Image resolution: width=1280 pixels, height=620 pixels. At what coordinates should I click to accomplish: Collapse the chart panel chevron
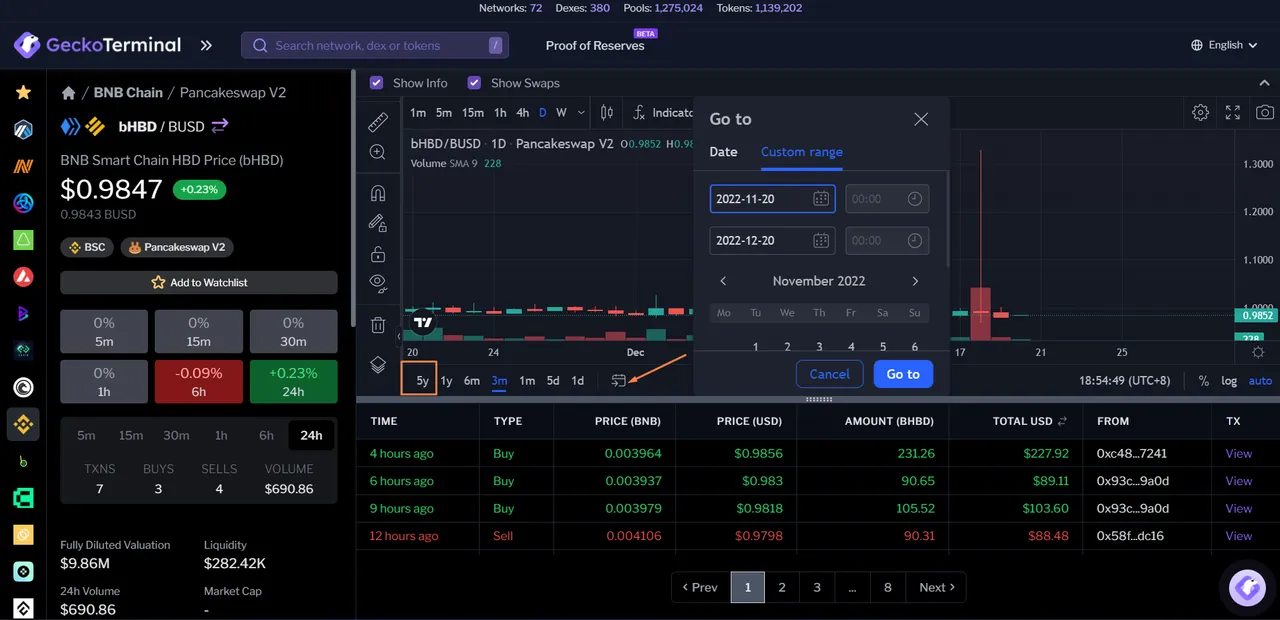click(x=1264, y=83)
